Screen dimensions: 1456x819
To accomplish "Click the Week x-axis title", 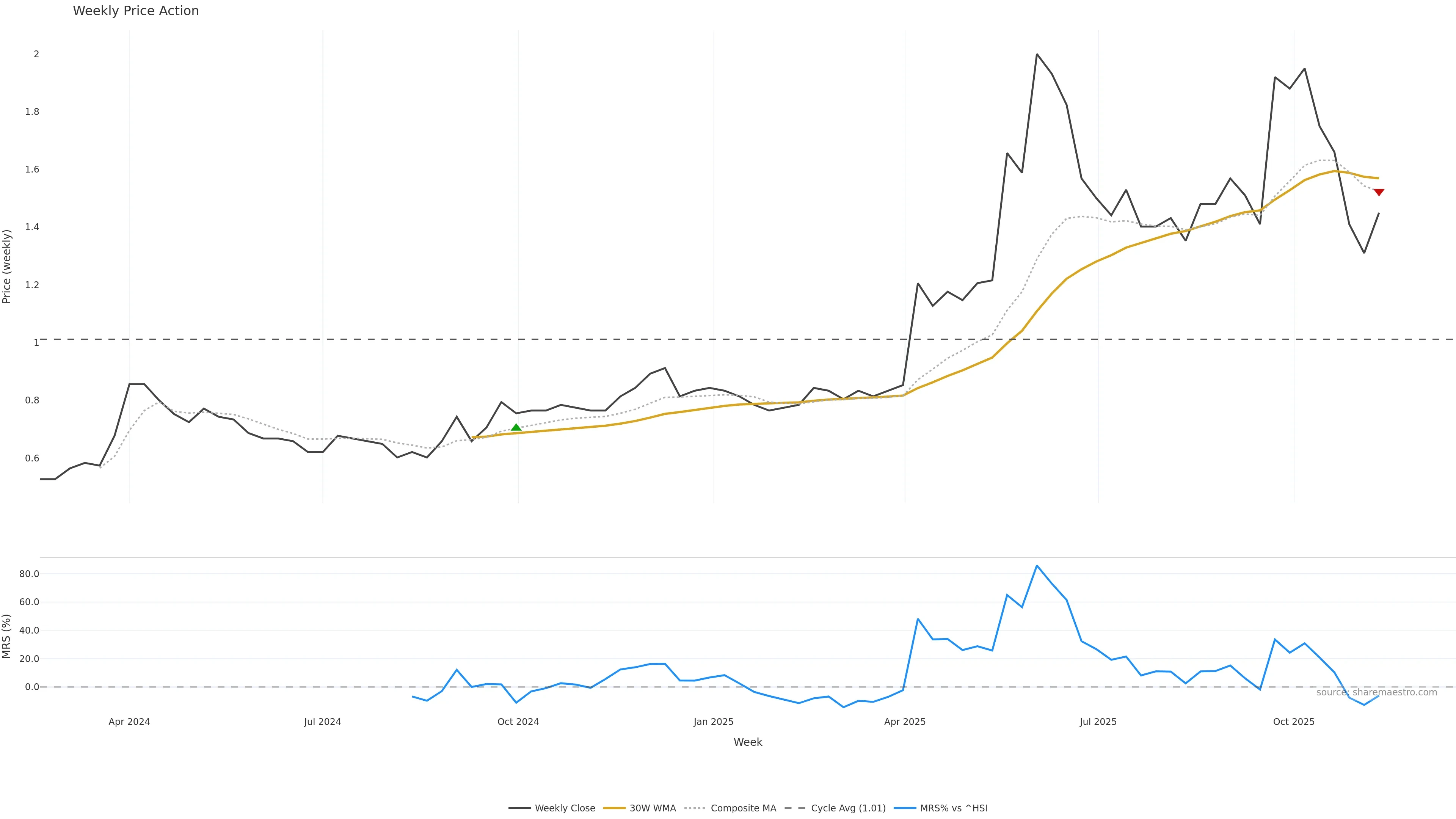I will click(747, 742).
